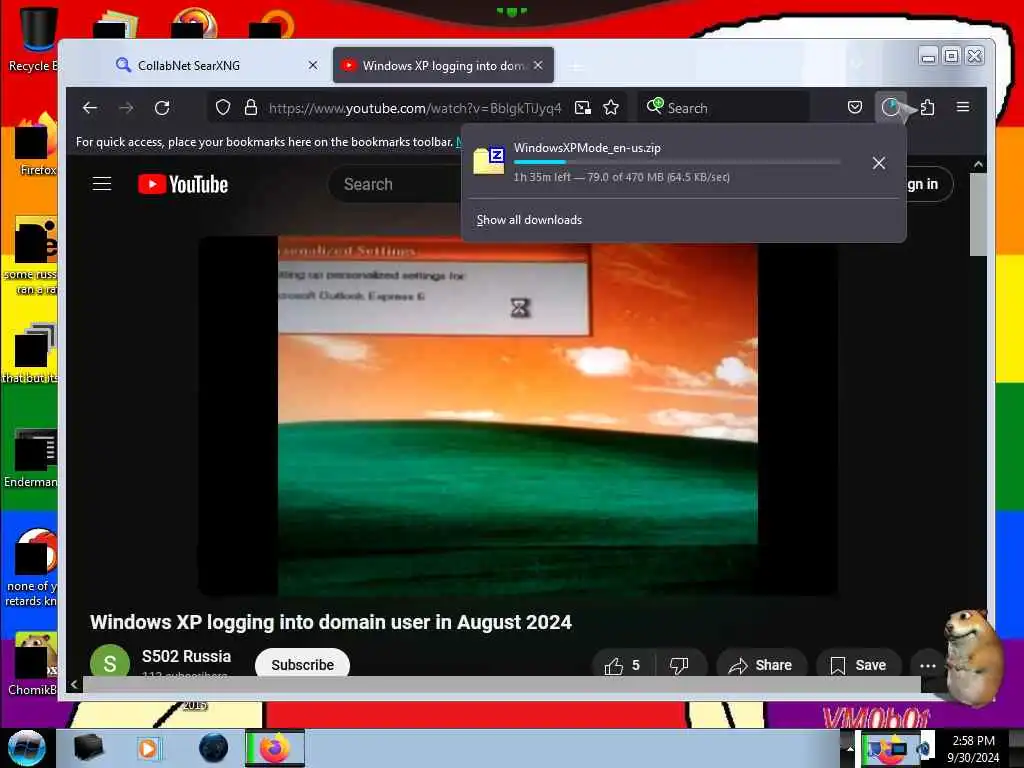Close the Windows XP YouTube tab
The image size is (1024, 768).
[537, 65]
